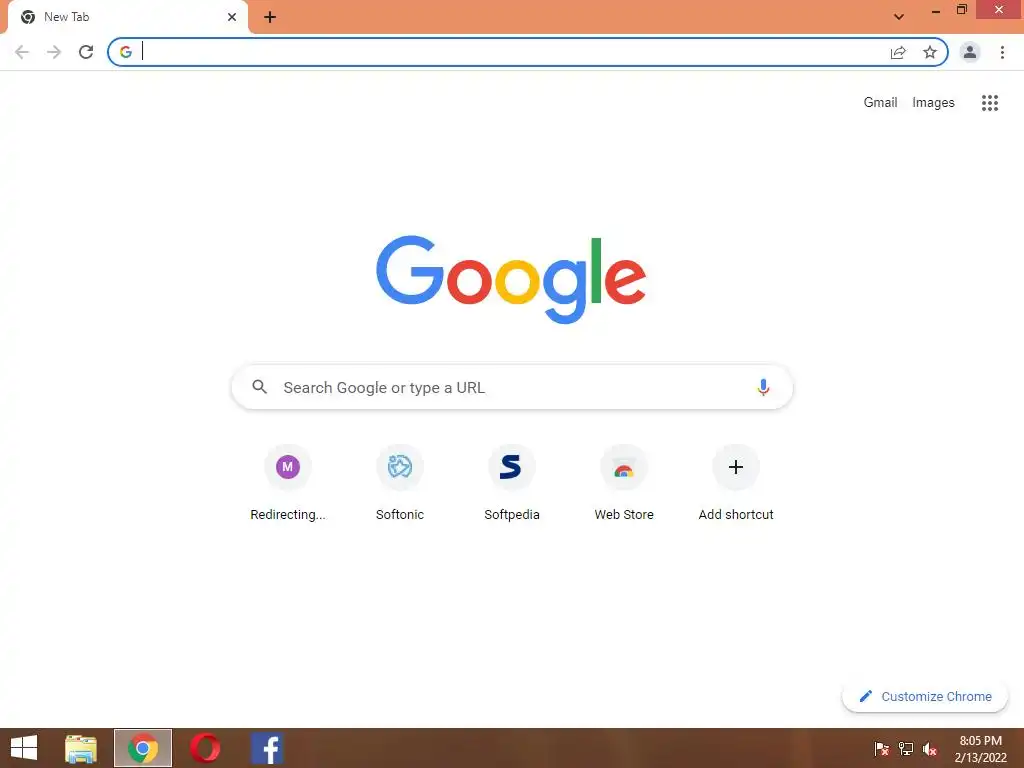
Task: Open the Windows Start menu
Action: [x=24, y=748]
